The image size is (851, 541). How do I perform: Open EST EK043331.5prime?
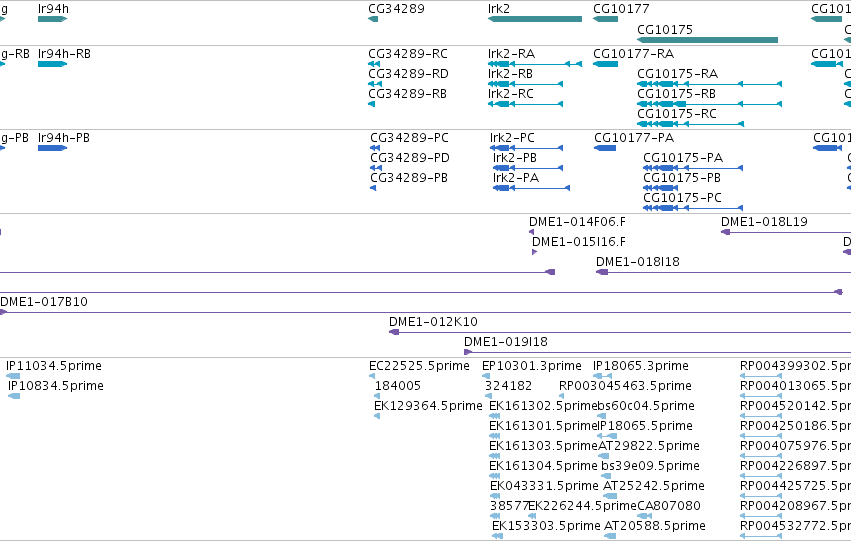coord(544,487)
